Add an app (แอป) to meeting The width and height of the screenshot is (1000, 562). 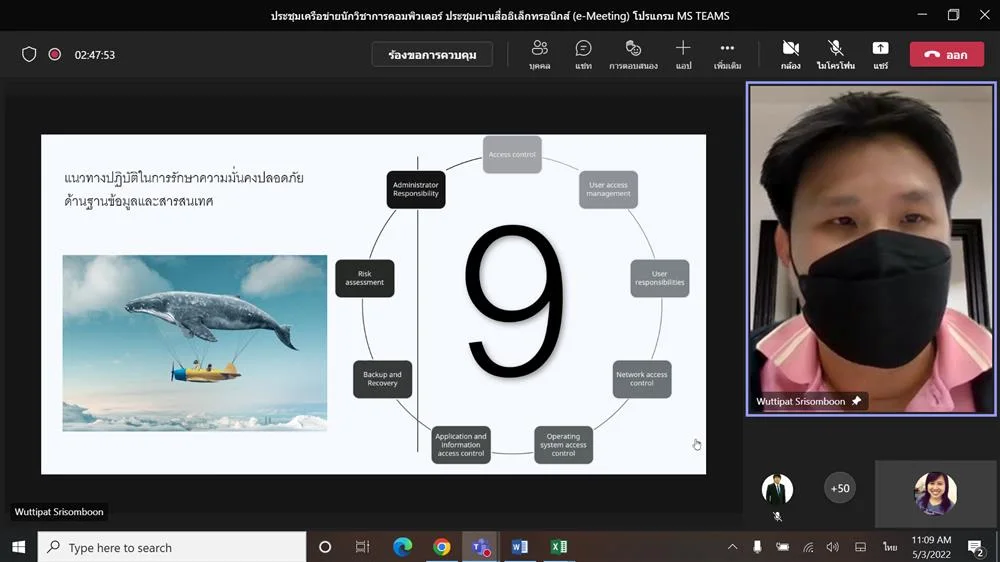pos(683,54)
